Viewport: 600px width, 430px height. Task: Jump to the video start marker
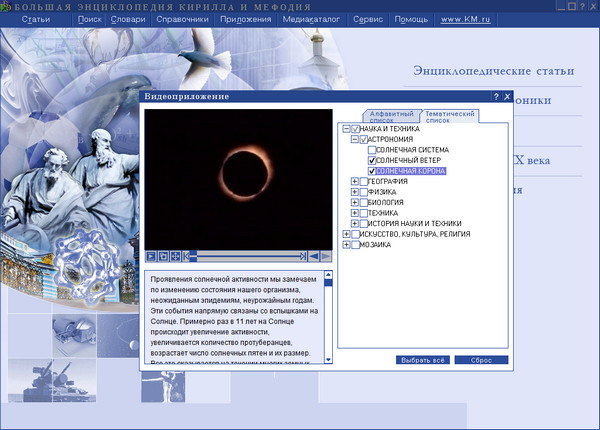click(x=188, y=256)
